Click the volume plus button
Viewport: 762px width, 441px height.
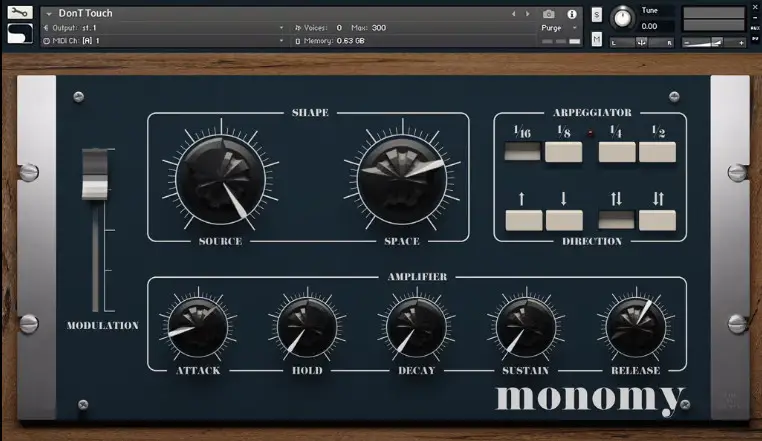click(741, 43)
